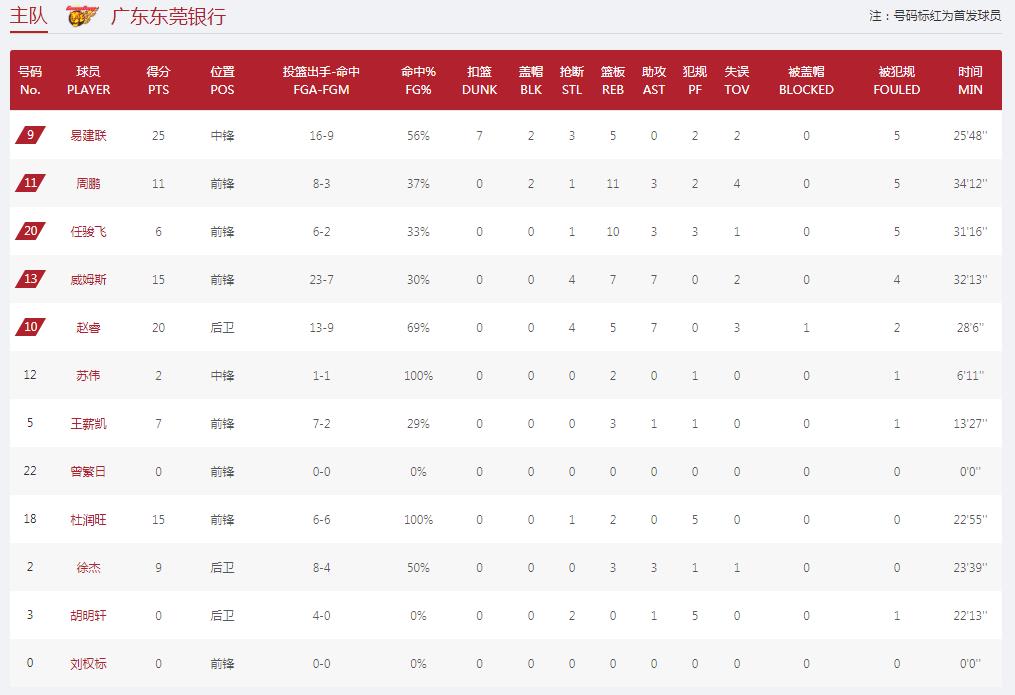
Task: Click the 篮板 REB column header
Action: tap(612, 80)
